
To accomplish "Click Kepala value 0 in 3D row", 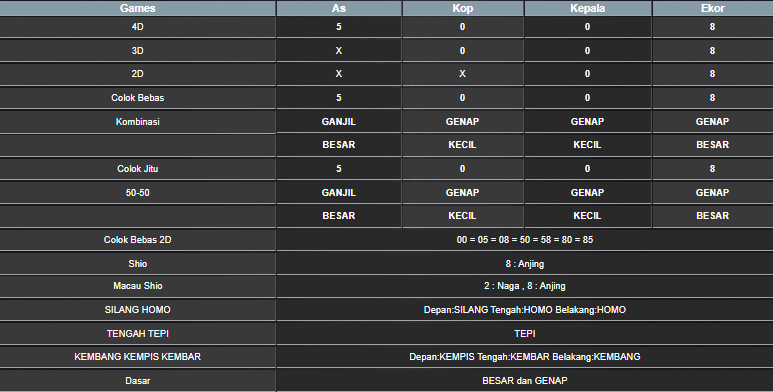I will click(x=588, y=51).
